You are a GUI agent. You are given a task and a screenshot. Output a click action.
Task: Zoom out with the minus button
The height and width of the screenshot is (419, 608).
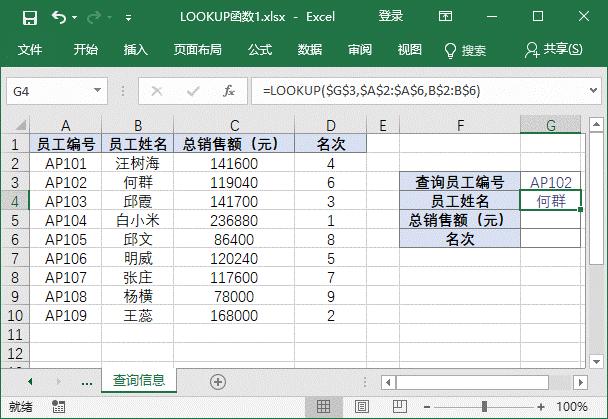[x=427, y=407]
